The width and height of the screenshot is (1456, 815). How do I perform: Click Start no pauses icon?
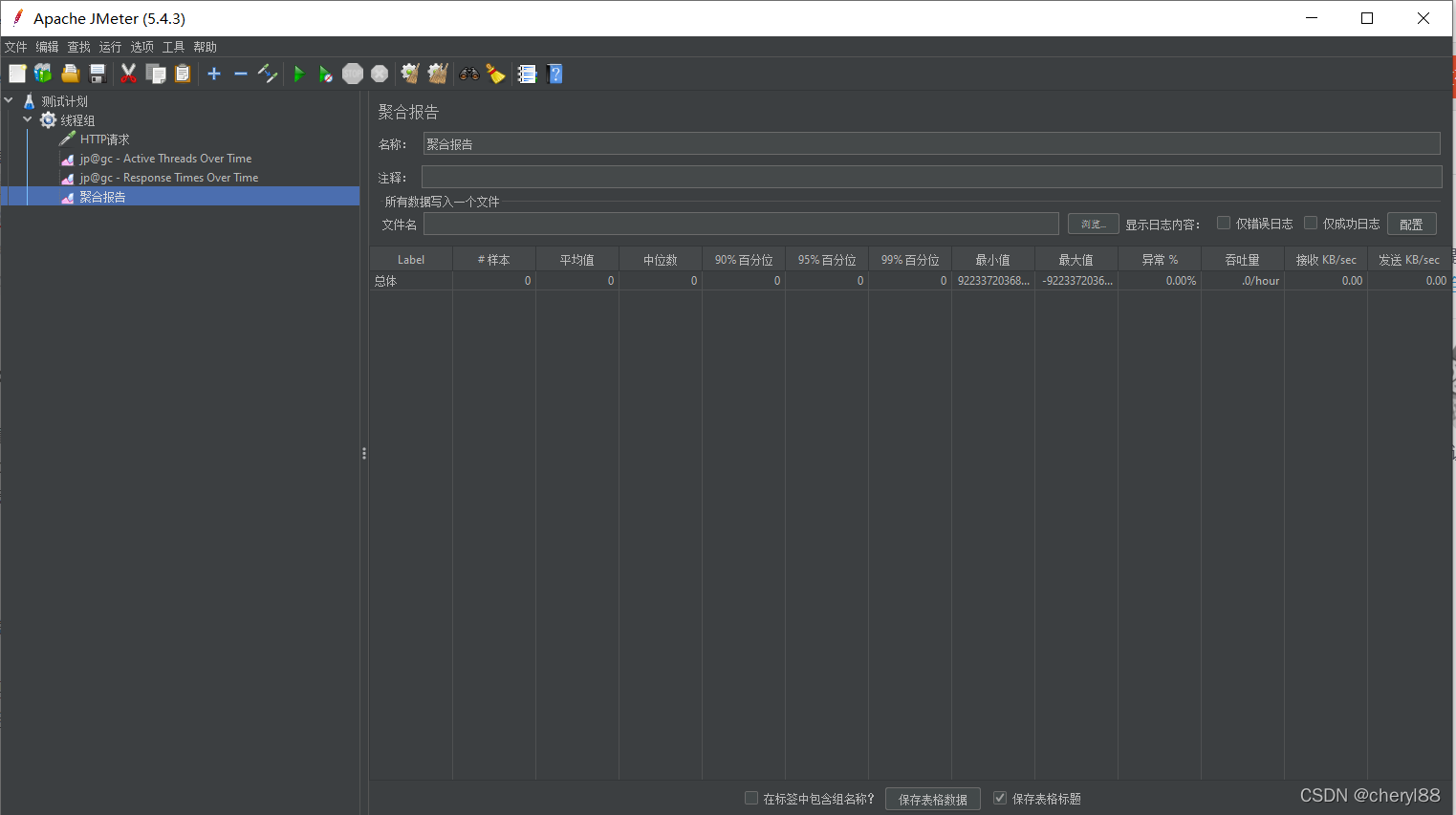tap(326, 74)
